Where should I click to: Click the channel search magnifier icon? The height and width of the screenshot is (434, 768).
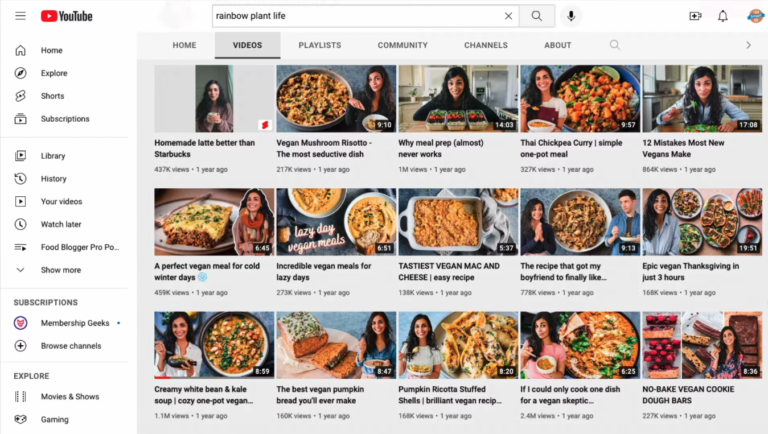tap(615, 45)
